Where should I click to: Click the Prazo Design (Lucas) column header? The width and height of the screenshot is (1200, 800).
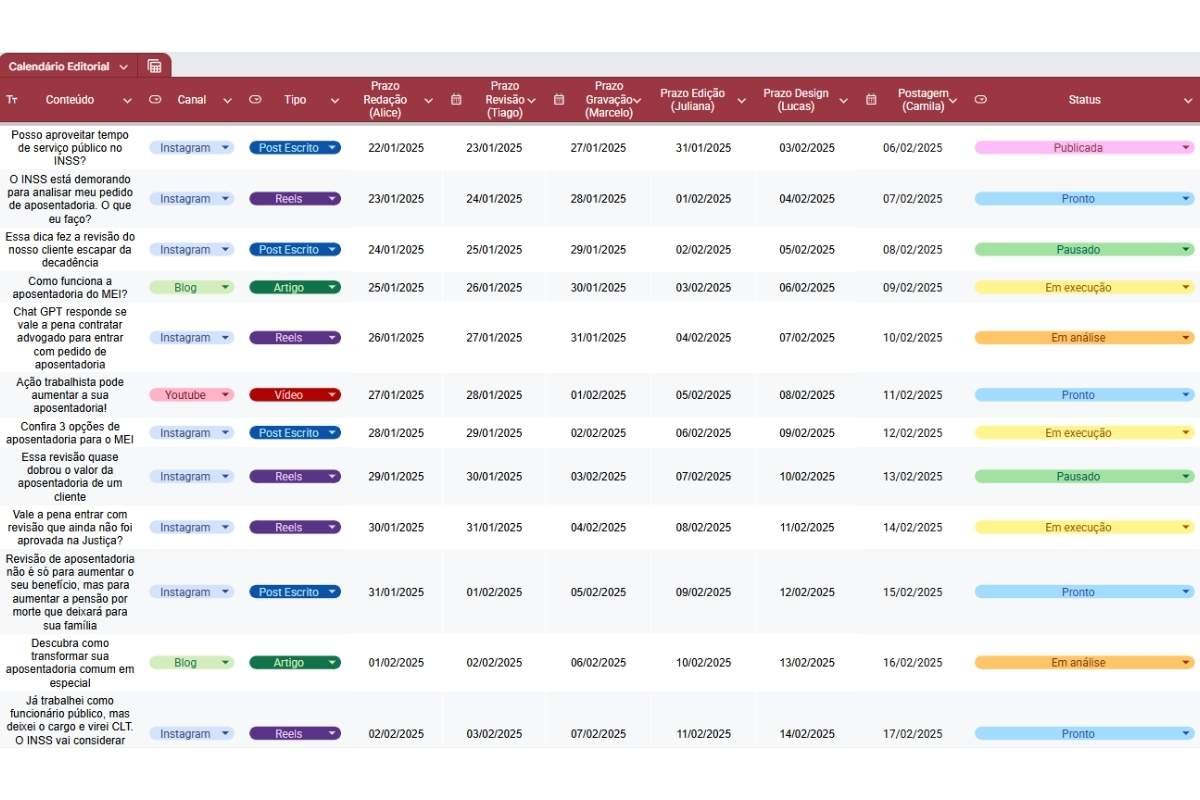pos(796,100)
